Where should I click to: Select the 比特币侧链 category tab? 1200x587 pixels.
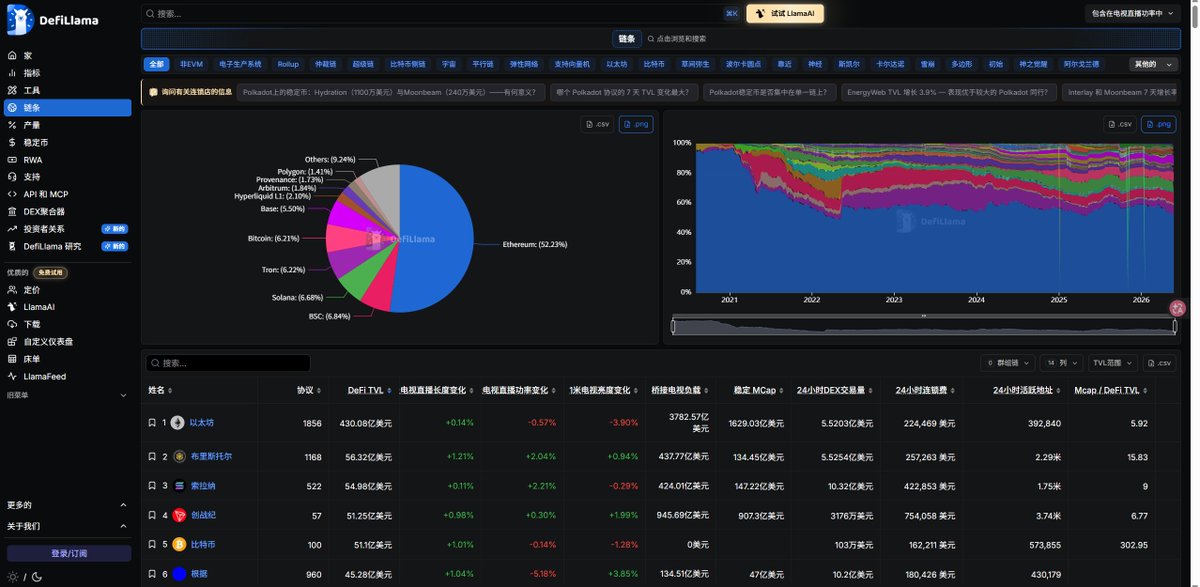(x=408, y=64)
